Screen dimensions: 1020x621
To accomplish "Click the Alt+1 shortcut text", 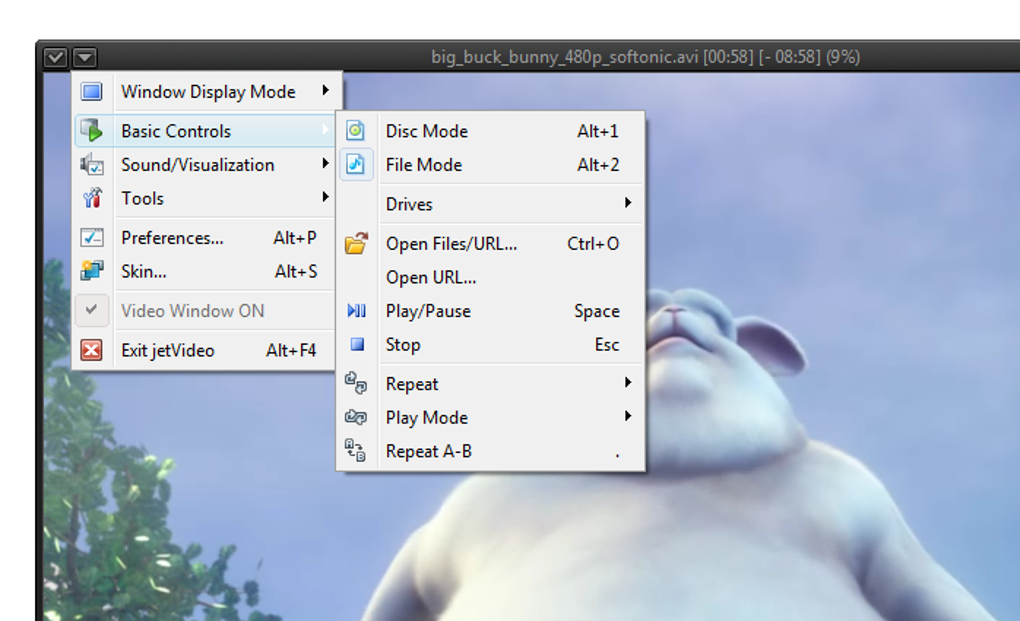I will coord(597,131).
